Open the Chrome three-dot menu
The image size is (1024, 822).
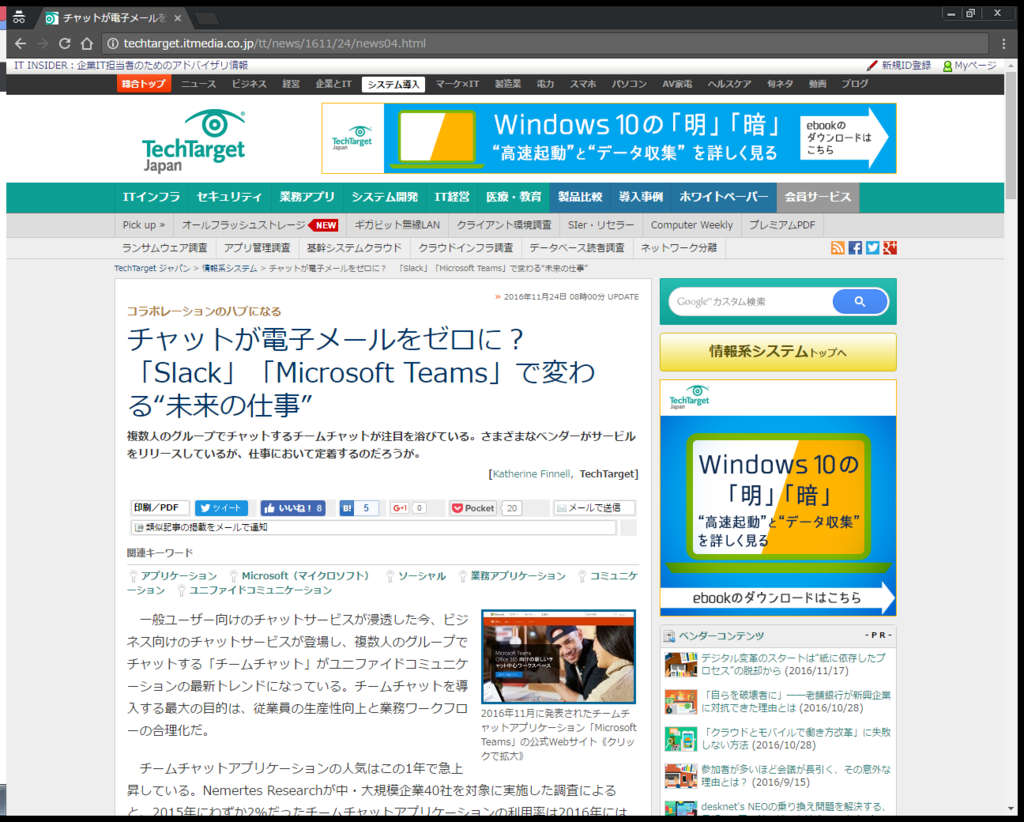[x=1004, y=44]
